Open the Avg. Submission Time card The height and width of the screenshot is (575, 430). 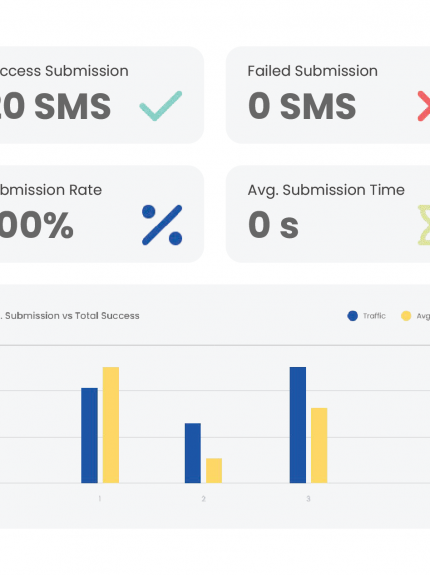(328, 214)
